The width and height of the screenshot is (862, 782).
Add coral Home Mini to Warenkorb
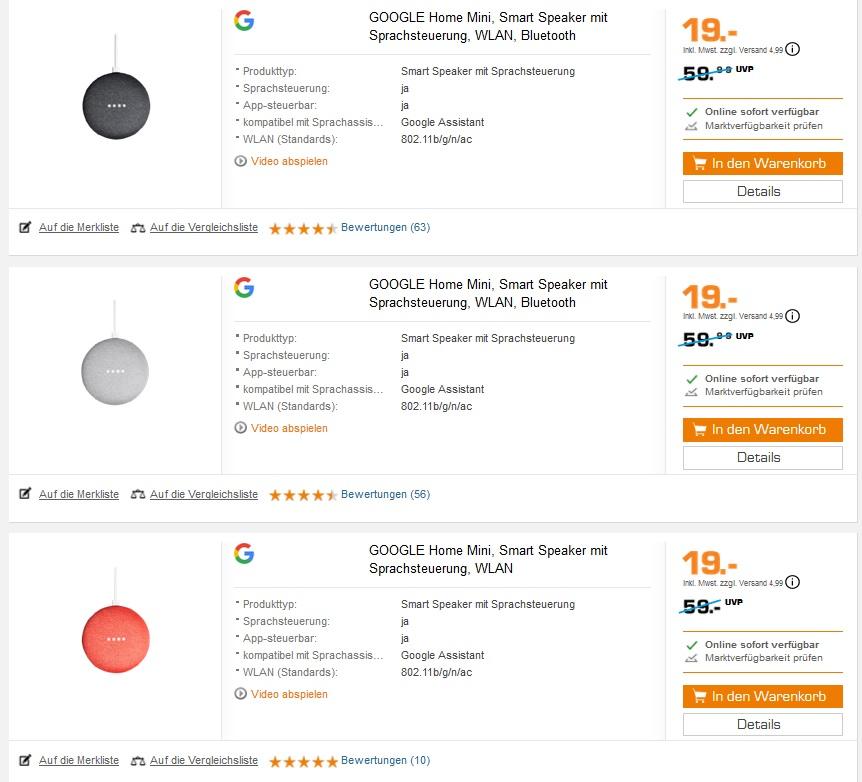(762, 696)
